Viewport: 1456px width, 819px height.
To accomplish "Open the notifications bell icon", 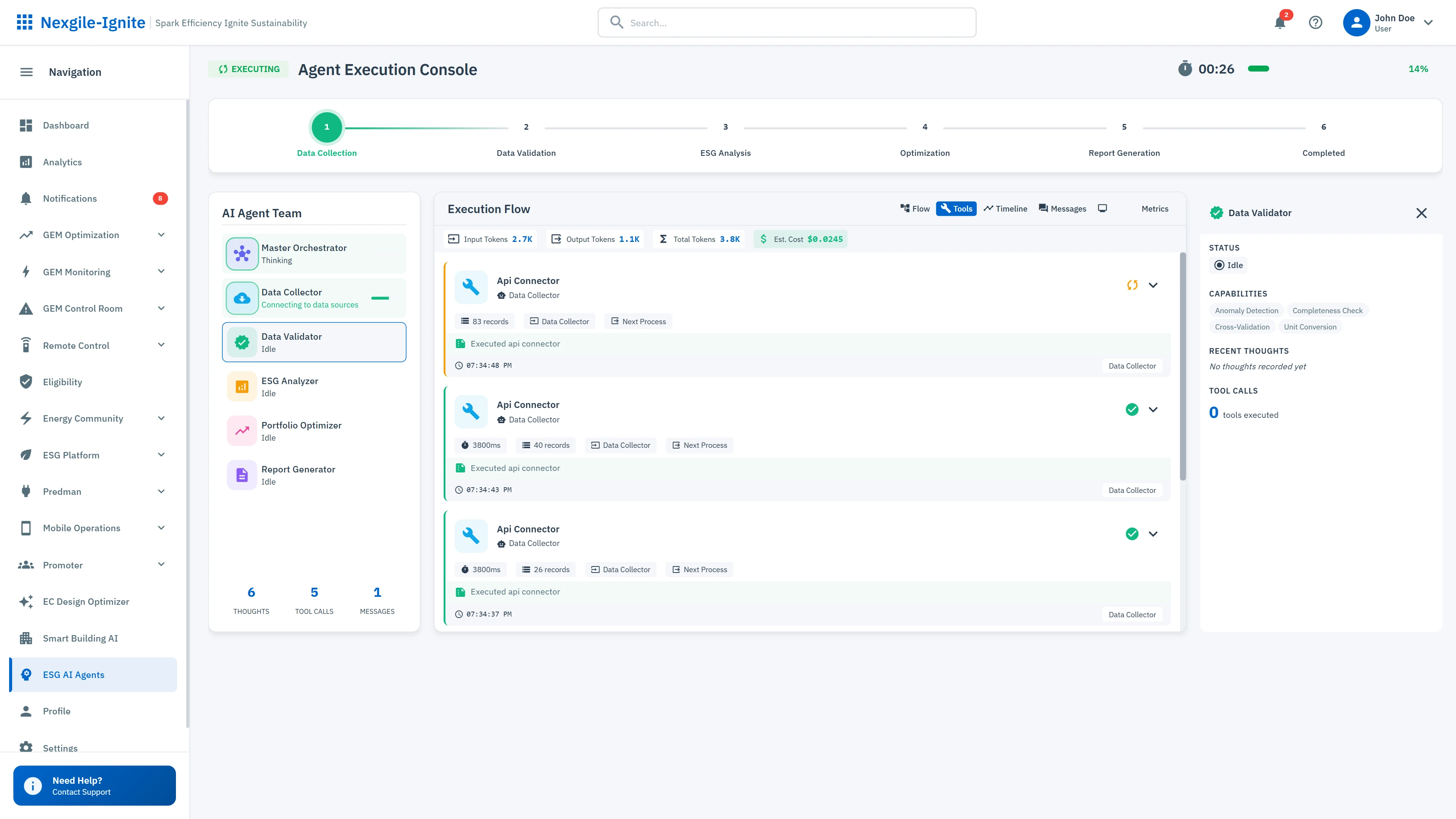I will (x=1280, y=23).
